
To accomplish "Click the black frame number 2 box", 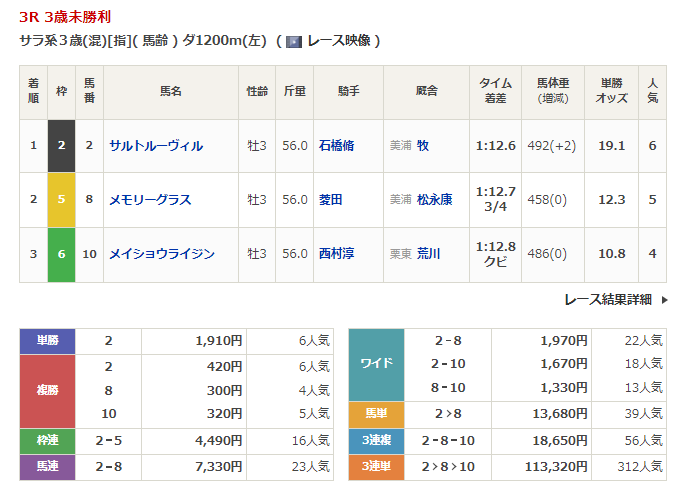I will click(61, 146).
